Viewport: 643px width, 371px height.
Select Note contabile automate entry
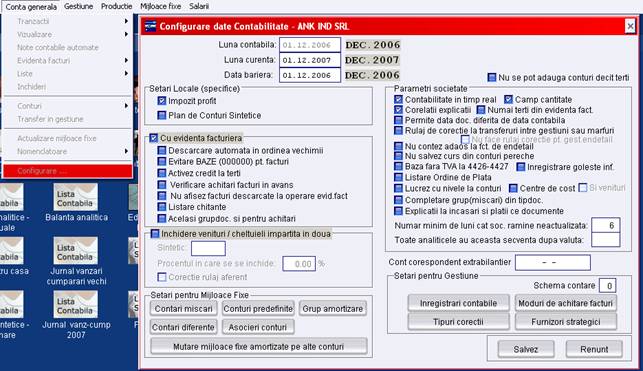click(x=68, y=48)
